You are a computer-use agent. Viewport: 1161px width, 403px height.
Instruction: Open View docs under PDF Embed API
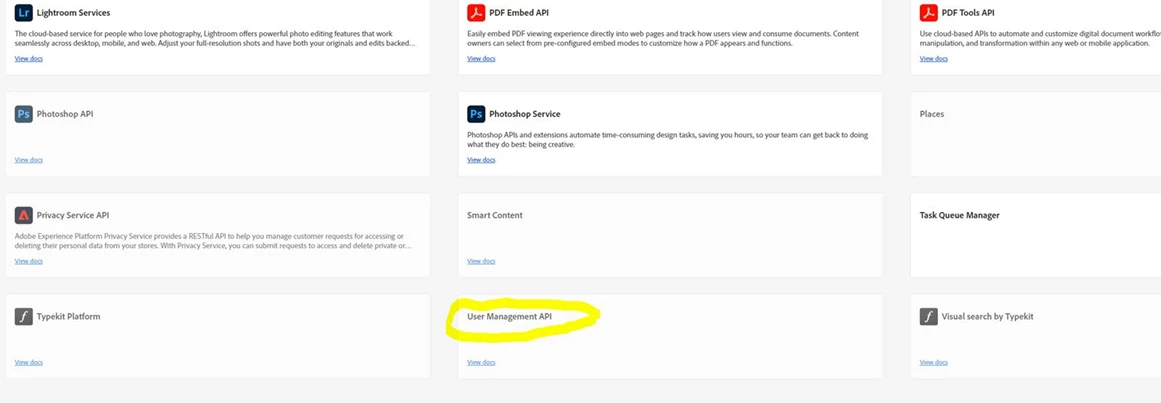coord(481,59)
